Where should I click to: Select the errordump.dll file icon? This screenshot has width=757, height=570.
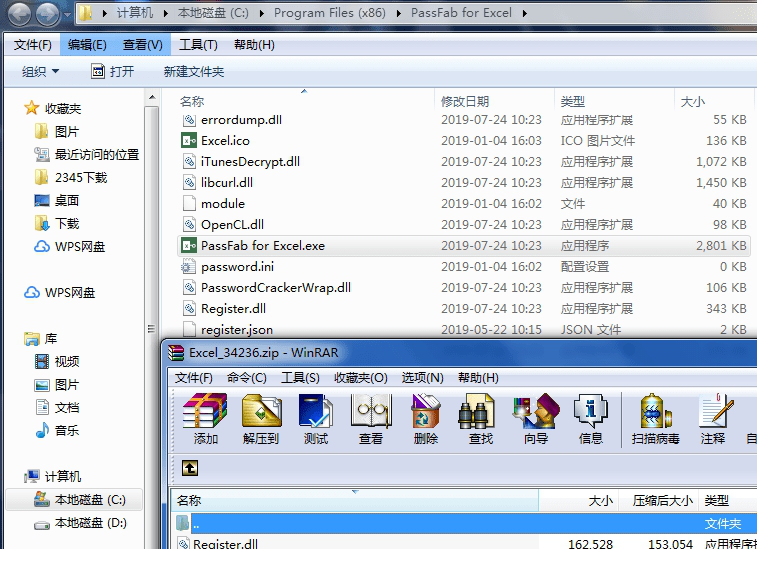pyautogui.click(x=189, y=120)
